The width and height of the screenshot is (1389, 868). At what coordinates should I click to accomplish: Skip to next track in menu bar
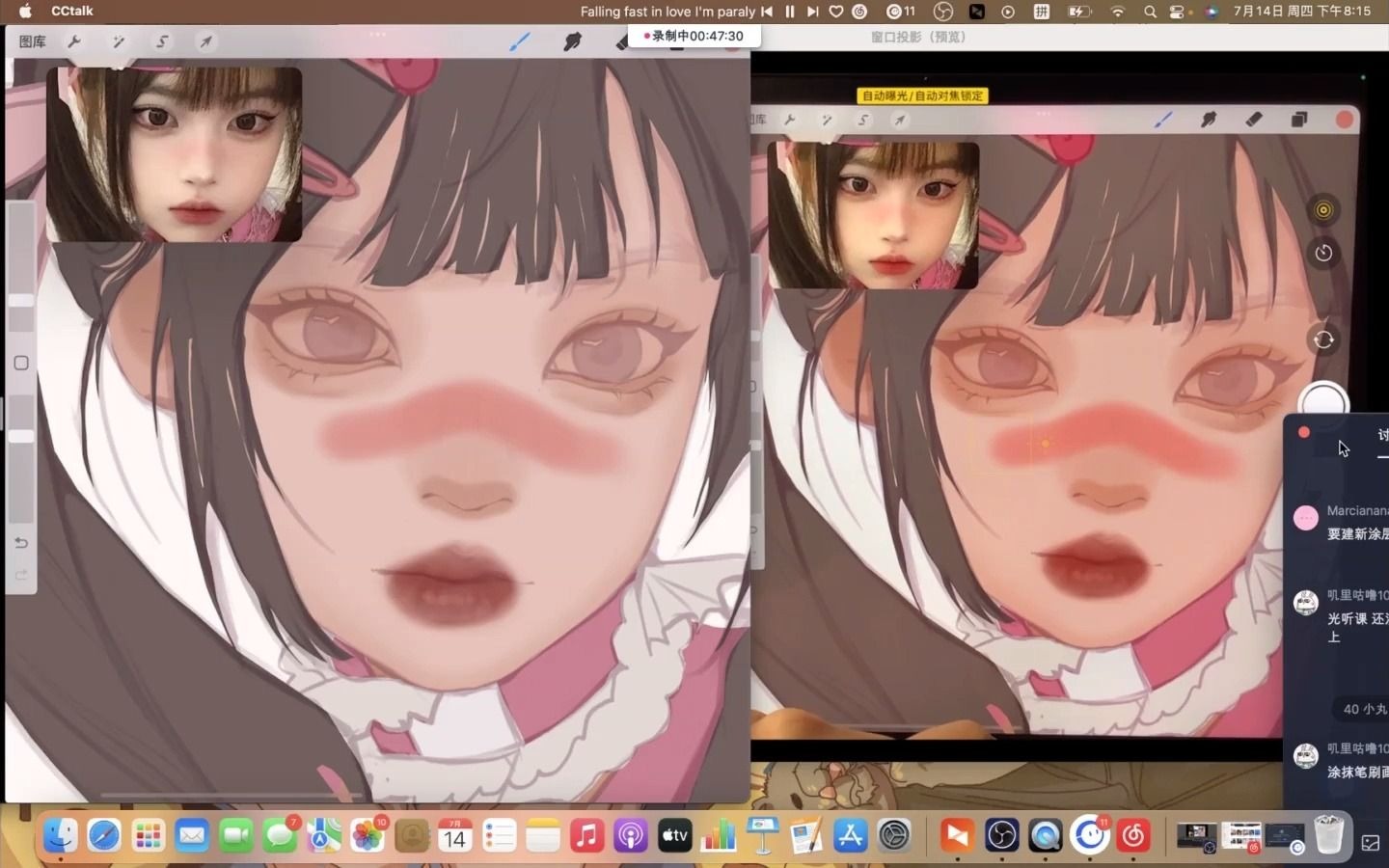(x=812, y=12)
